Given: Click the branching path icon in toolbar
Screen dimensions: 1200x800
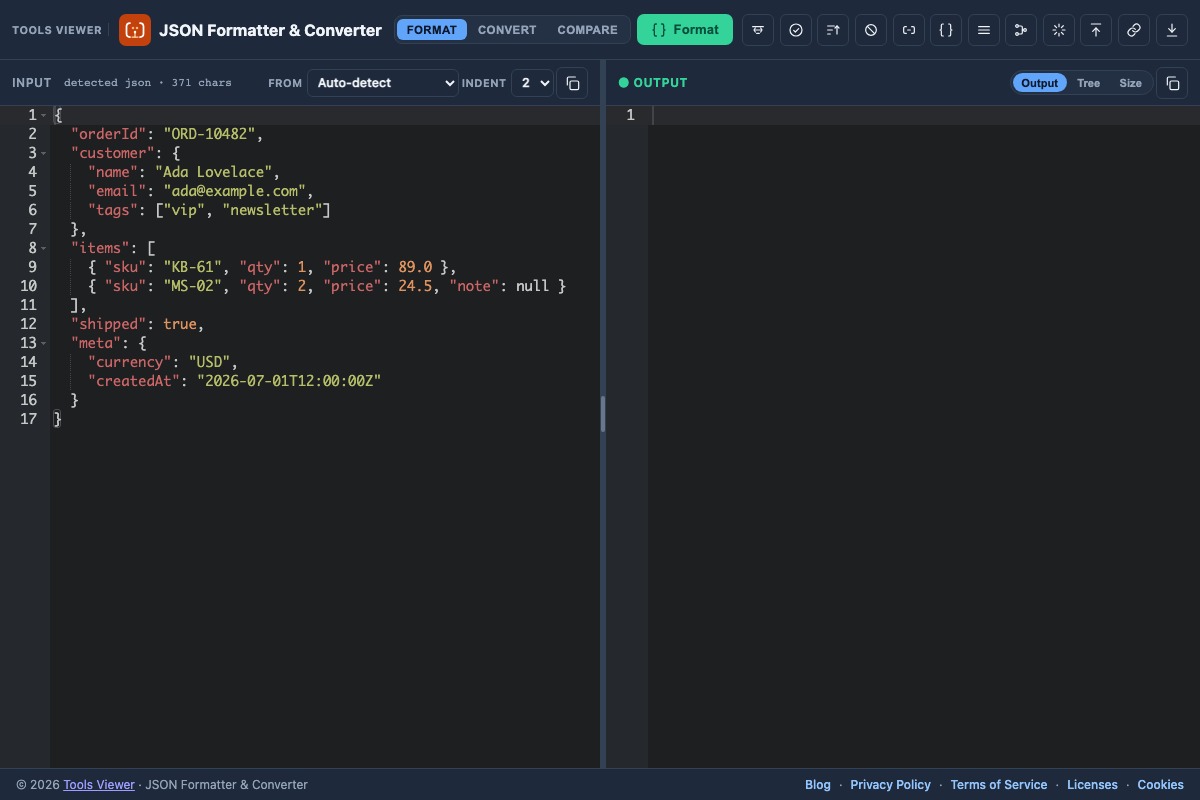Looking at the screenshot, I should [x=1021, y=30].
